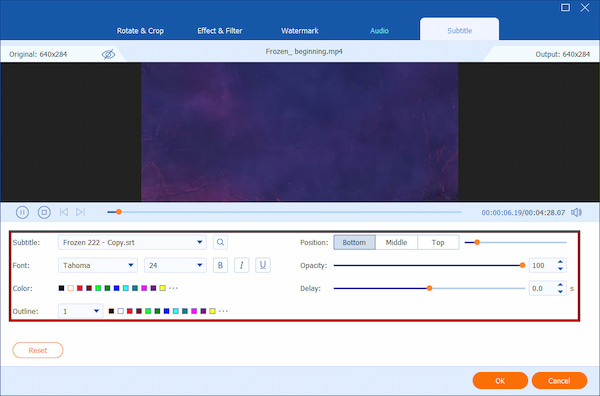Screen dimensions: 600x396
Task: Toggle underline subtitle text
Action: pyautogui.click(x=263, y=265)
